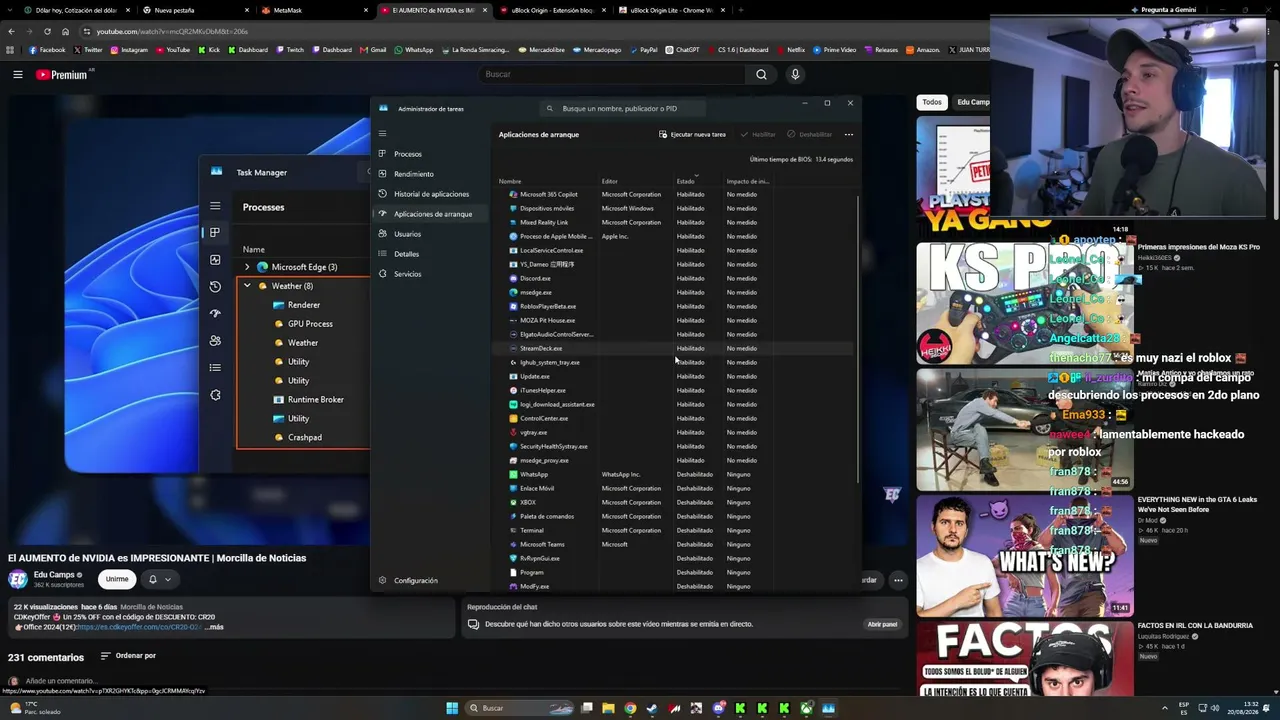This screenshot has width=1280, height=720.
Task: Click the 'Unirme' join button
Action: pyautogui.click(x=117, y=579)
